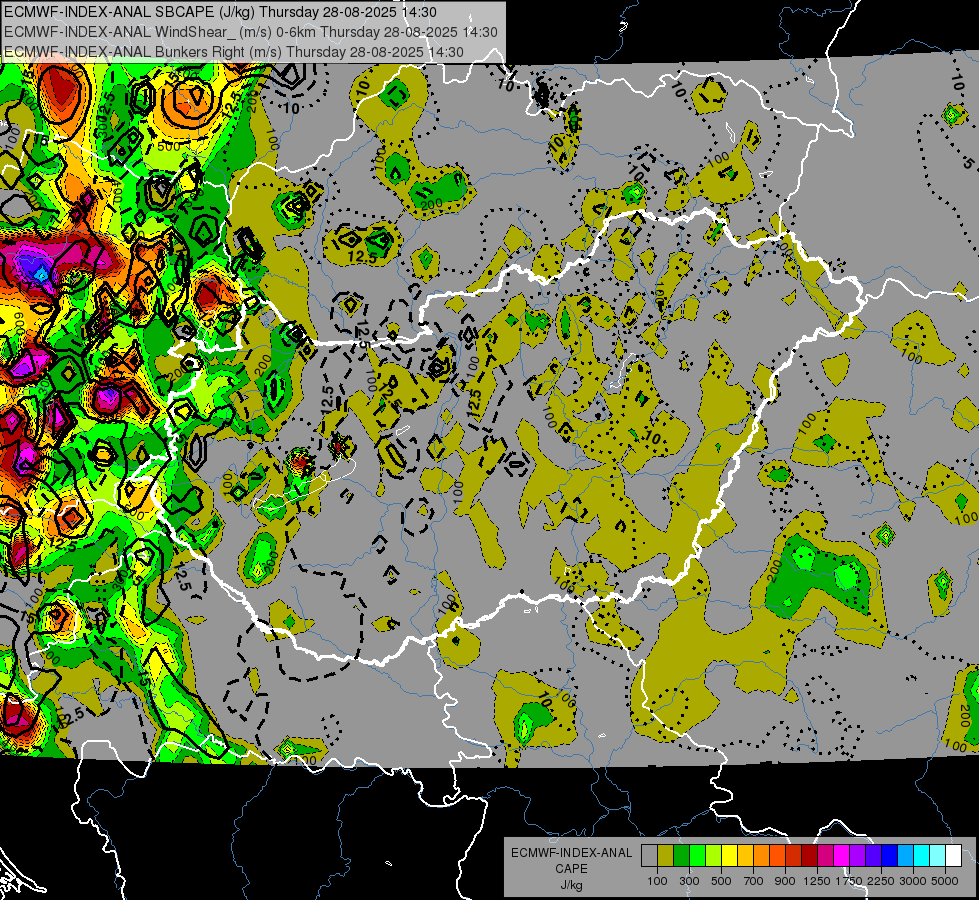Viewport: 979px width, 900px height.
Task: Select the white swatch at the legend end
Action: click(953, 855)
